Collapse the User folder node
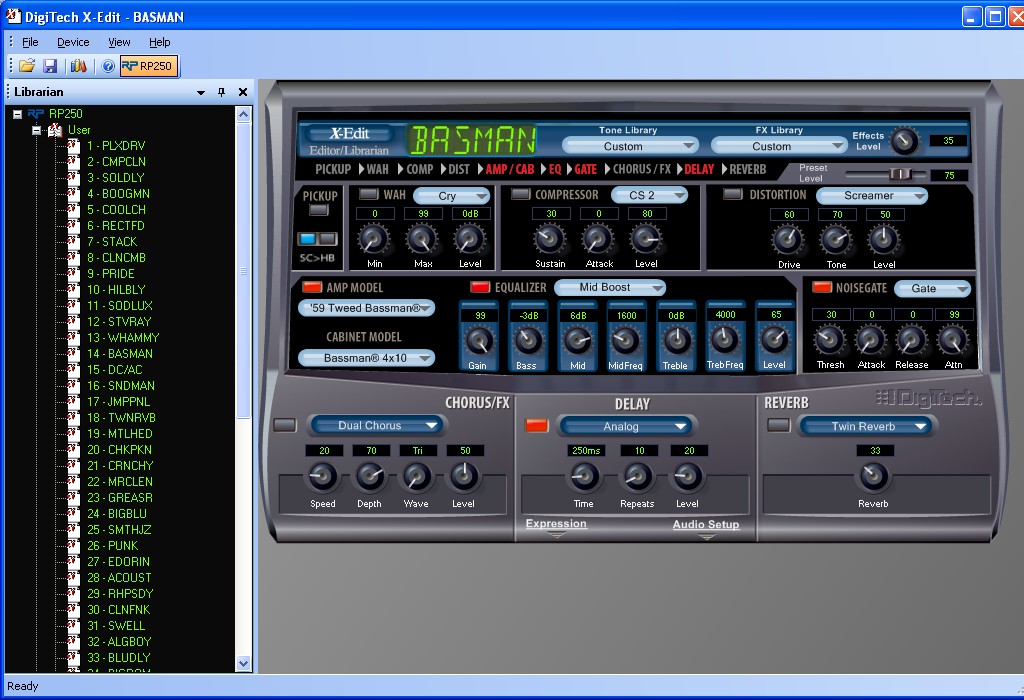Image resolution: width=1024 pixels, height=700 pixels. [37, 130]
